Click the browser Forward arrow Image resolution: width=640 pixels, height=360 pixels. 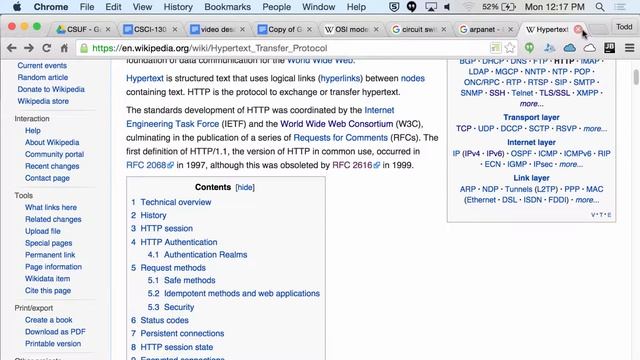[x=29, y=48]
